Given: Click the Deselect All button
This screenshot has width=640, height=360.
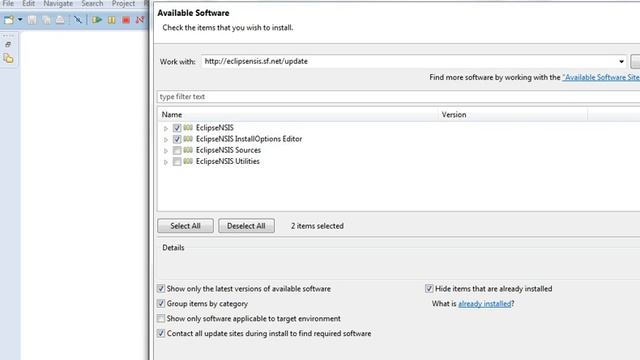Looking at the screenshot, I should point(246,226).
